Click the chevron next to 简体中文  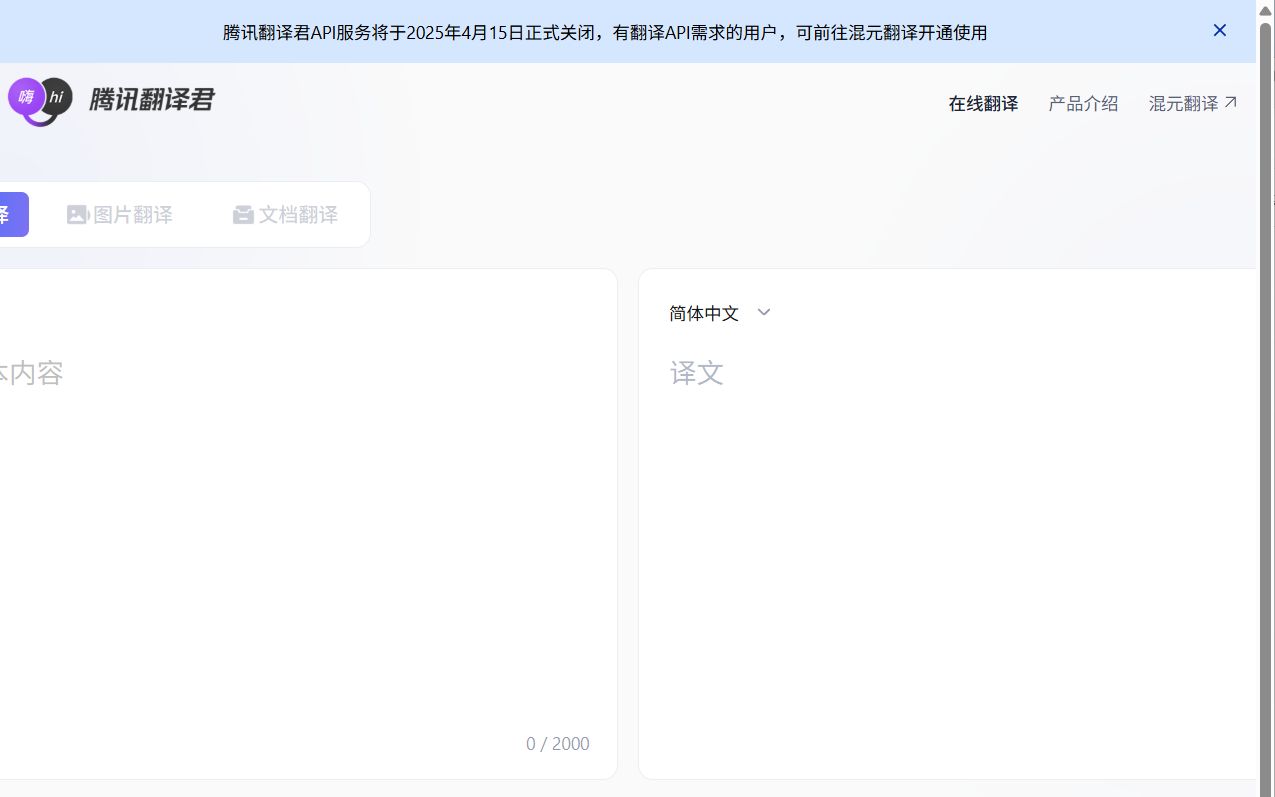coord(764,312)
